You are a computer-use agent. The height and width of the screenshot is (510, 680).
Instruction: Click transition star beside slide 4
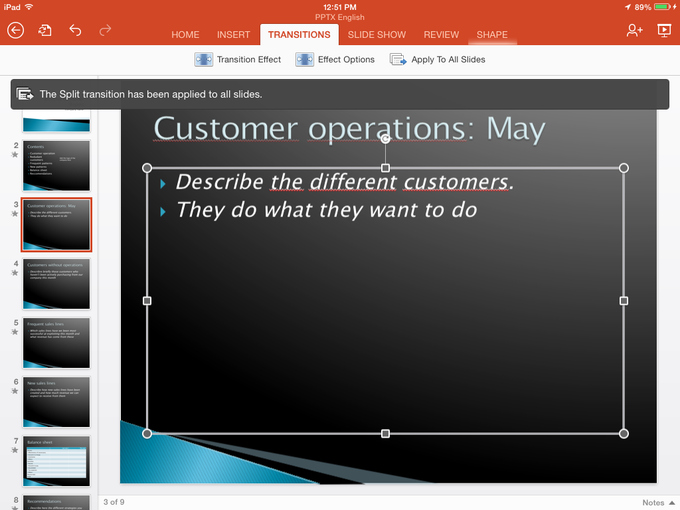15,273
